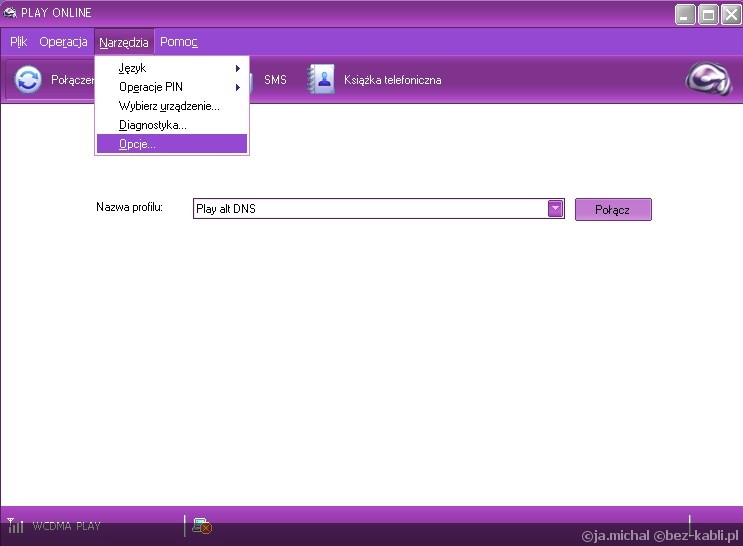Close the Narzędzia menu by clicking it
Screen dimensions: 743x546
[124, 43]
